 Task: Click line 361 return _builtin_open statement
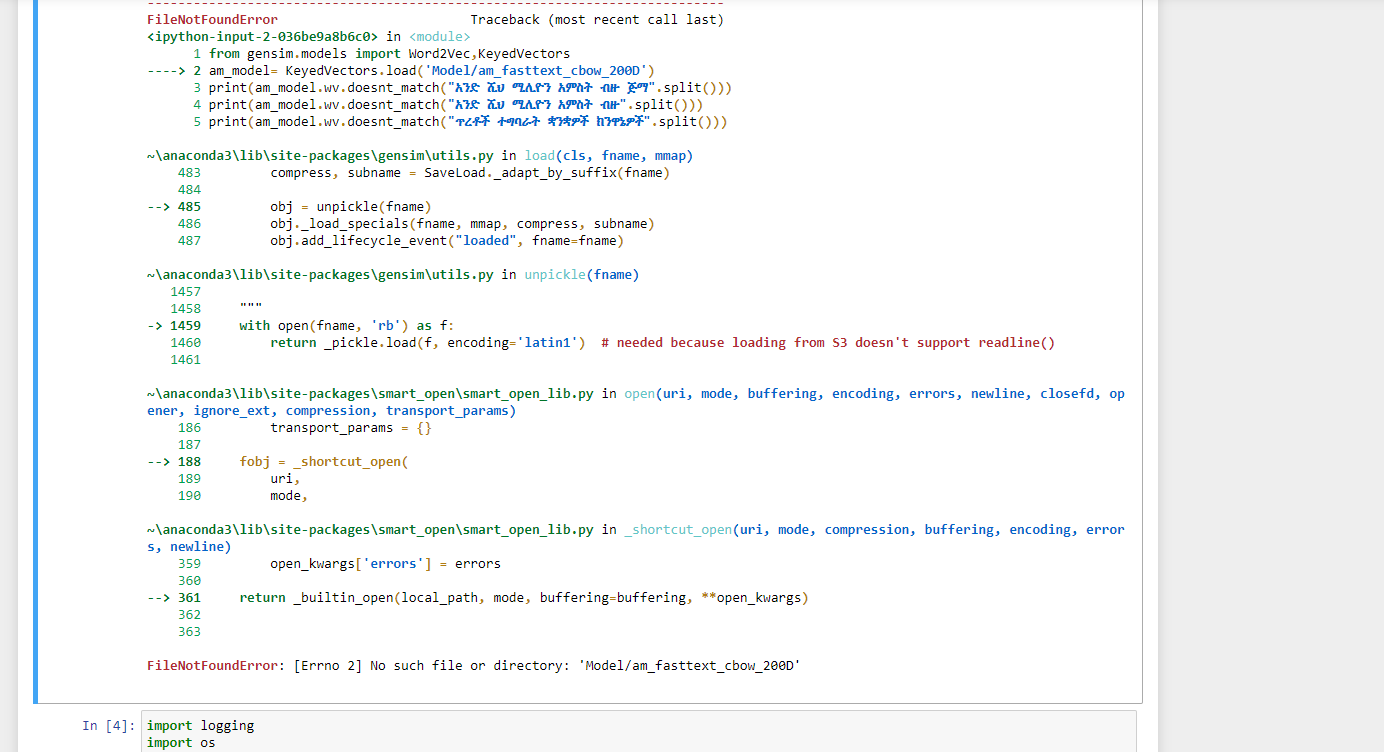tap(520, 597)
